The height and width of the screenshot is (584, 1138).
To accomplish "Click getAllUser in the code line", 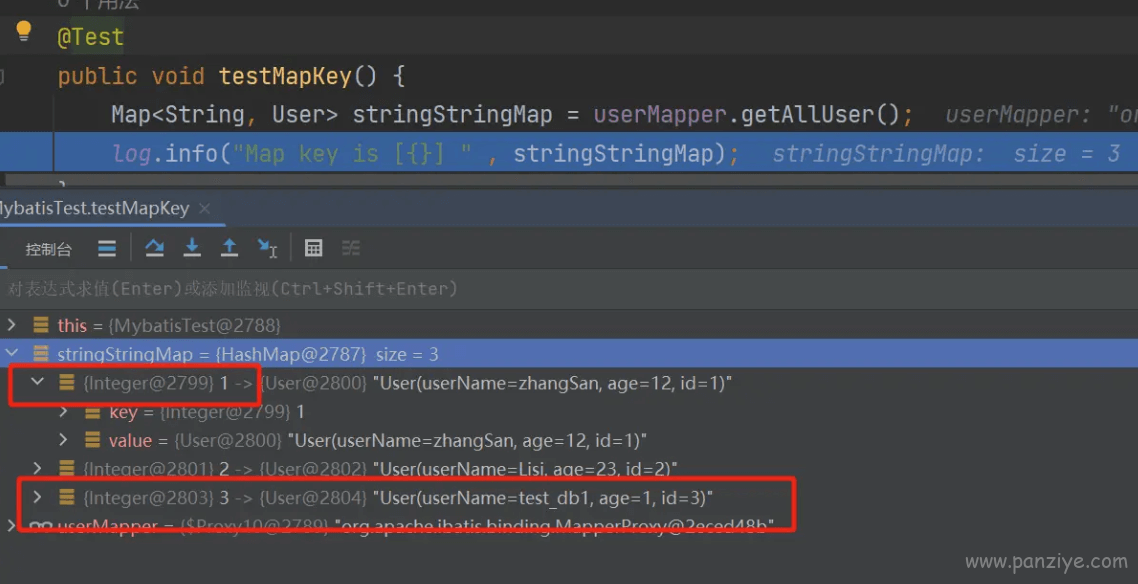I will (x=807, y=114).
